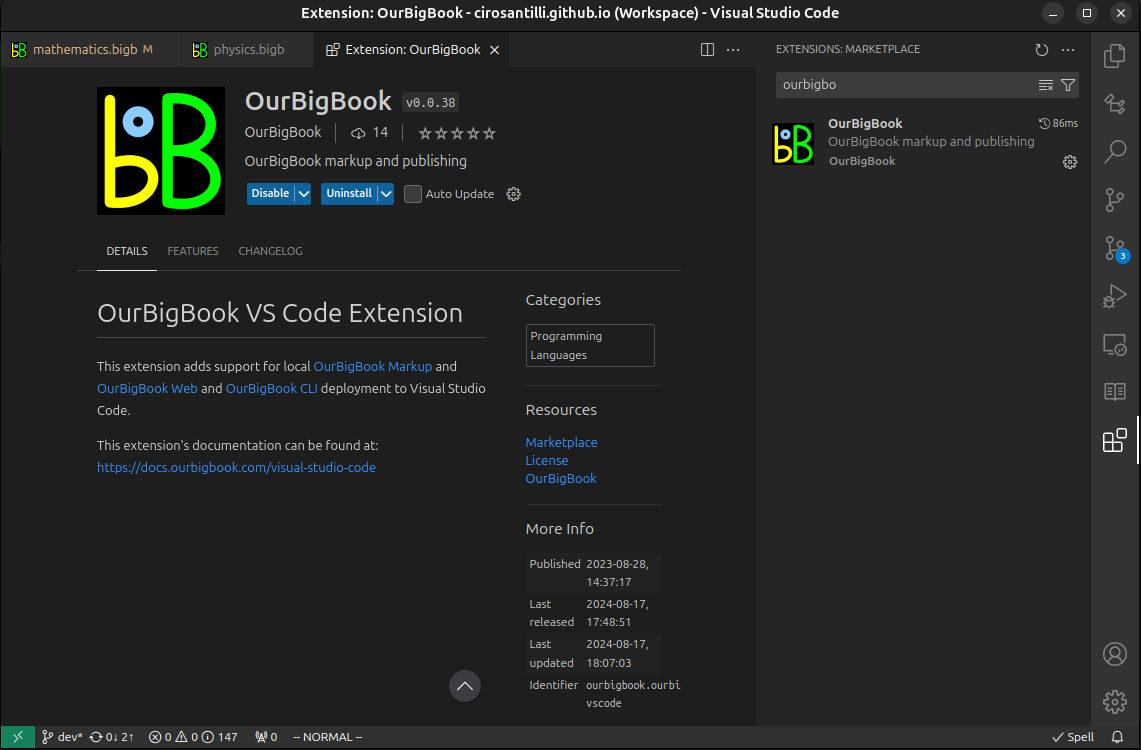
Task: Click the Spell status bar item
Action: [1073, 737]
